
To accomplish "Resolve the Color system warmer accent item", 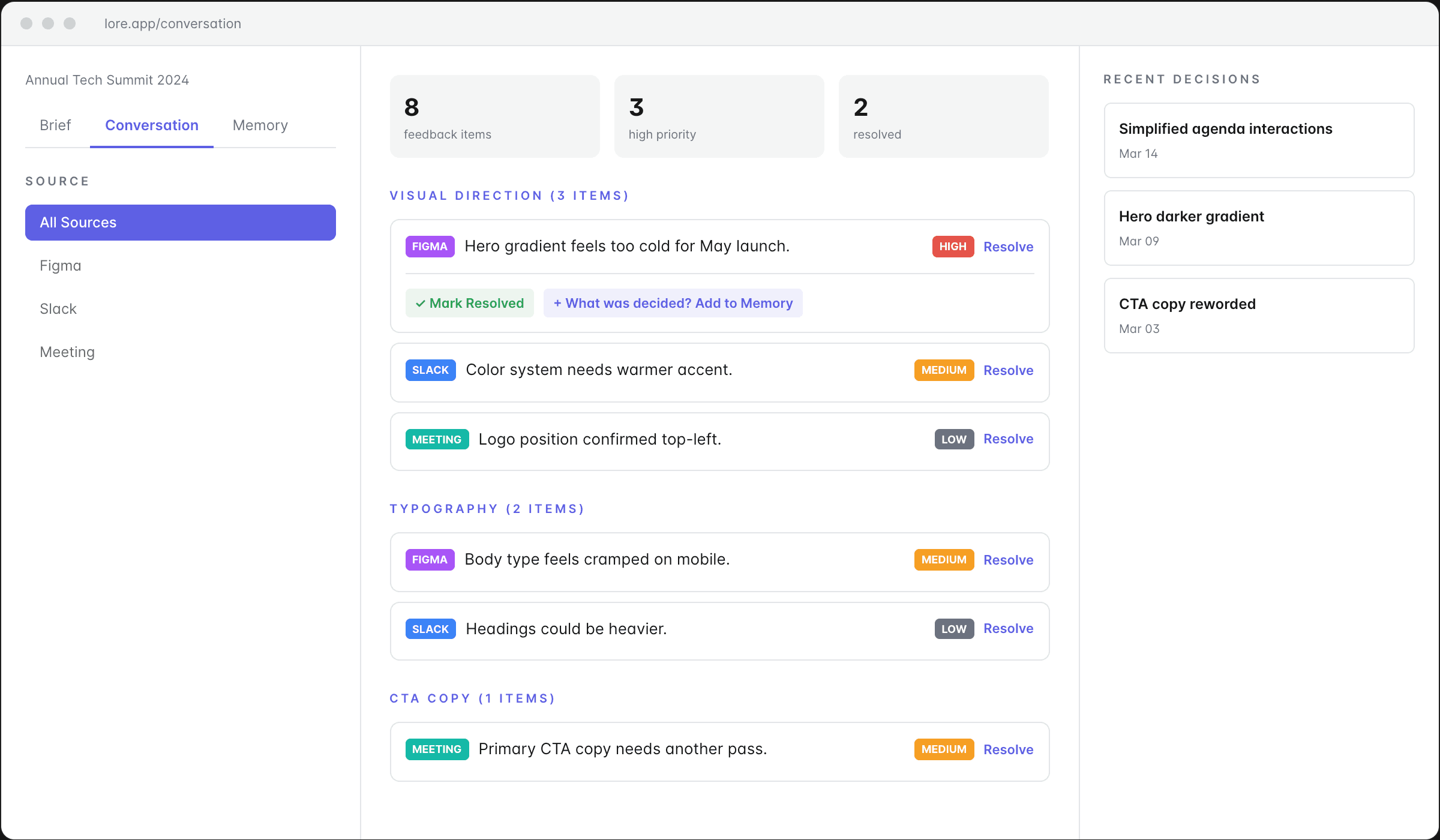I will (x=1008, y=370).
